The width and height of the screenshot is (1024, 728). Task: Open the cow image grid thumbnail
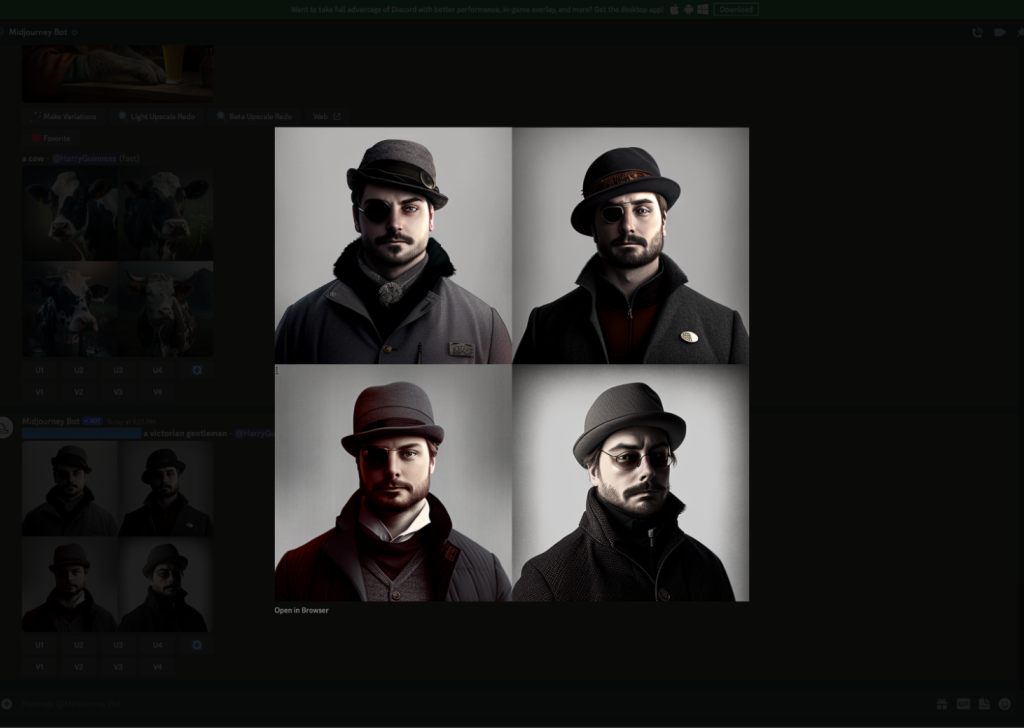118,261
